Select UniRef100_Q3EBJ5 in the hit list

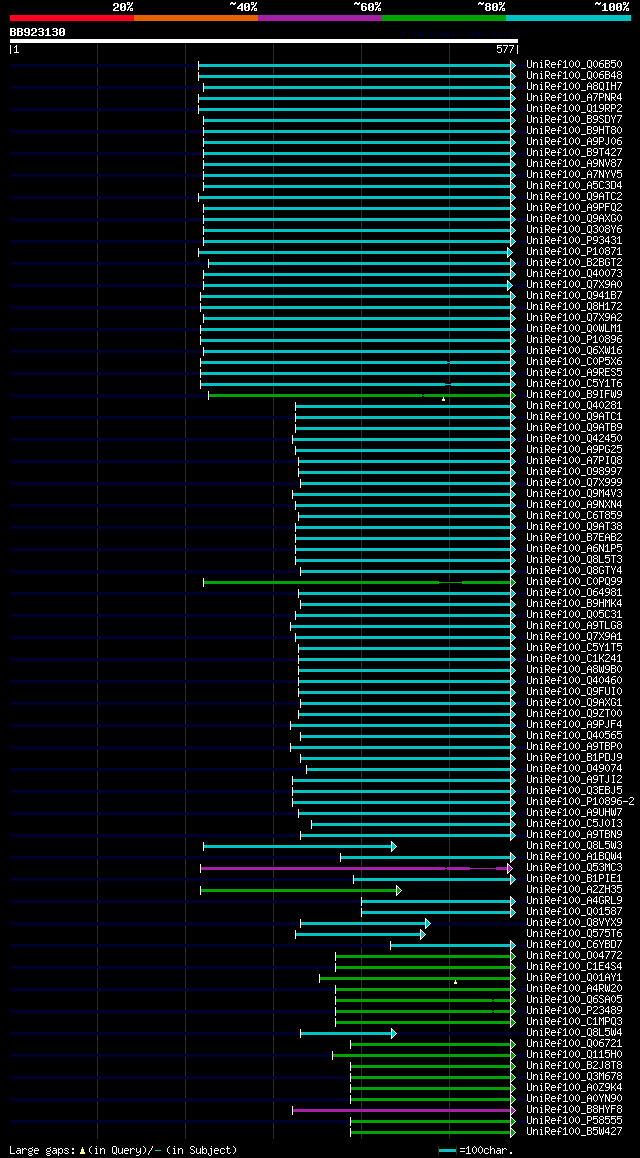coord(574,791)
